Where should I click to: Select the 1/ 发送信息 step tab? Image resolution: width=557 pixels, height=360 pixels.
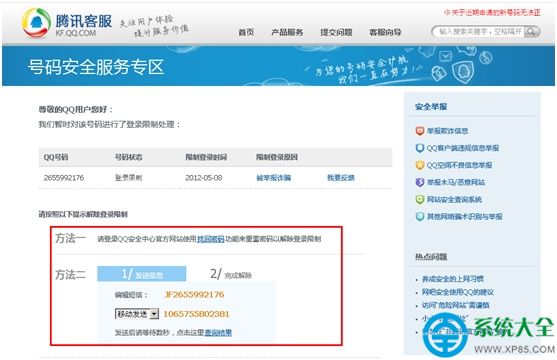click(142, 274)
